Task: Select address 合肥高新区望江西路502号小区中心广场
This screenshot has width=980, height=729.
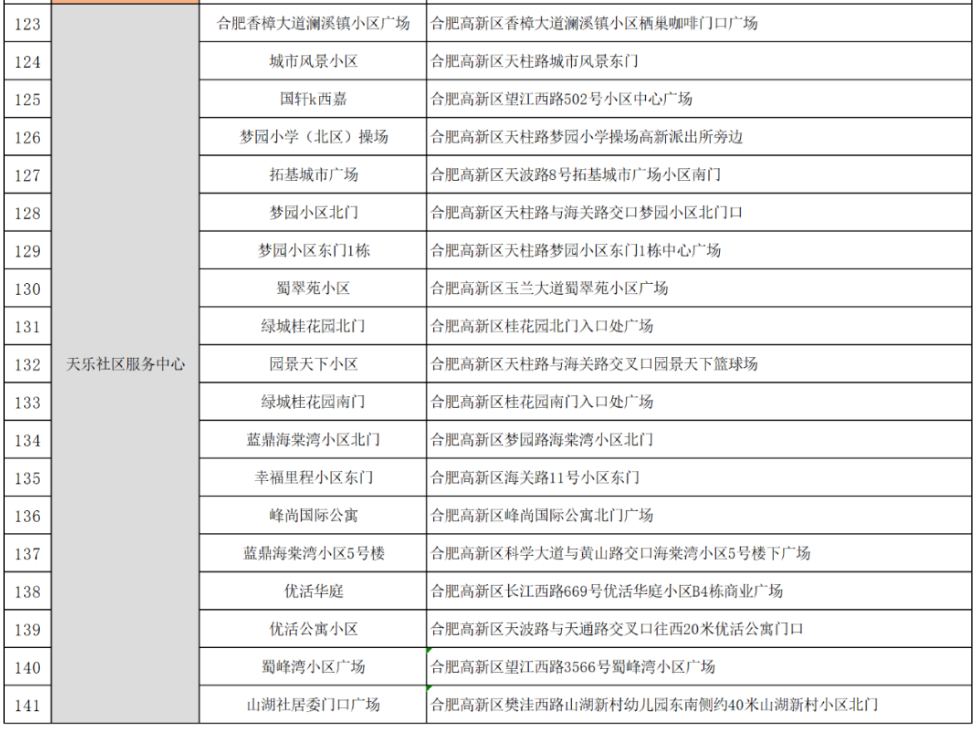Action: pos(699,99)
